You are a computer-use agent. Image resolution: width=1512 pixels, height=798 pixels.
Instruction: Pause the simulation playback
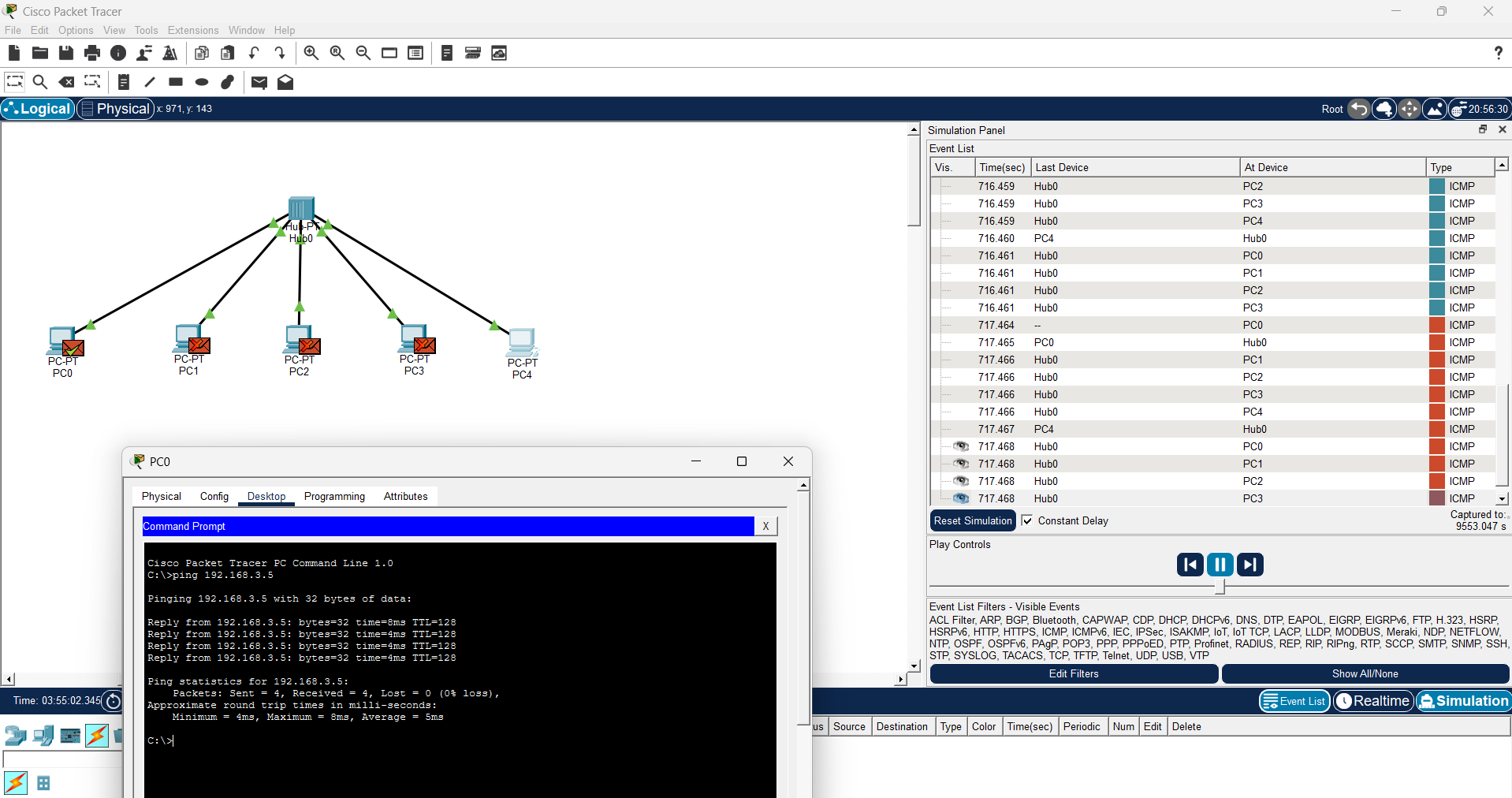pyautogui.click(x=1220, y=565)
